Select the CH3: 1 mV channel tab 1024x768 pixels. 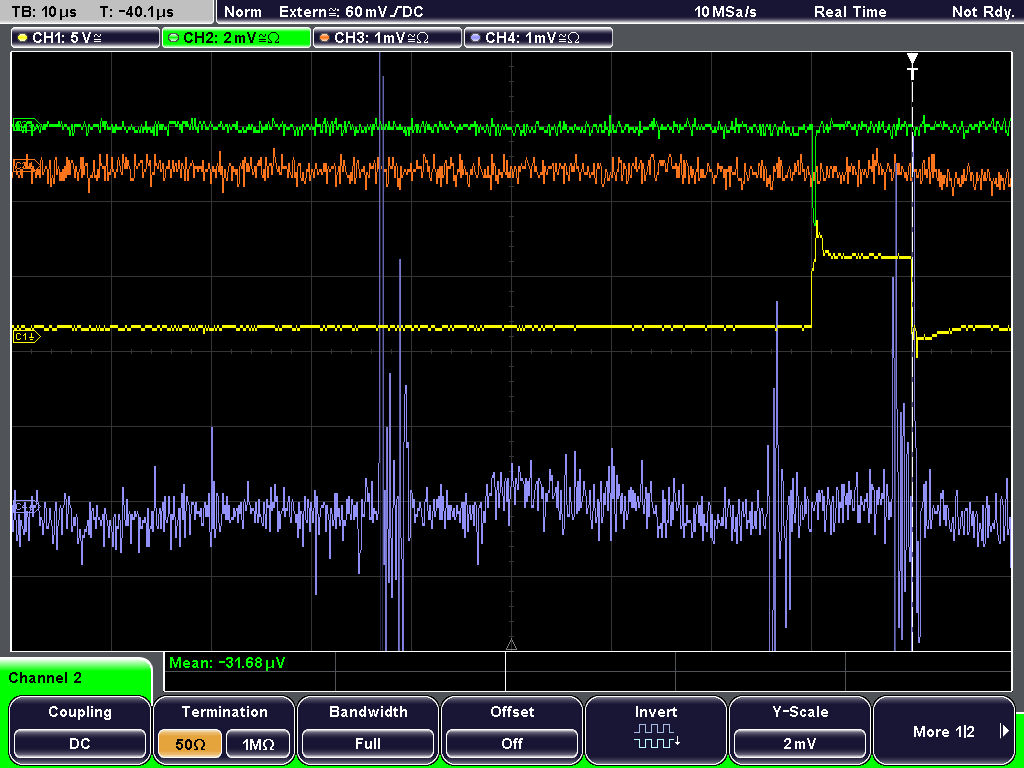(x=387, y=38)
